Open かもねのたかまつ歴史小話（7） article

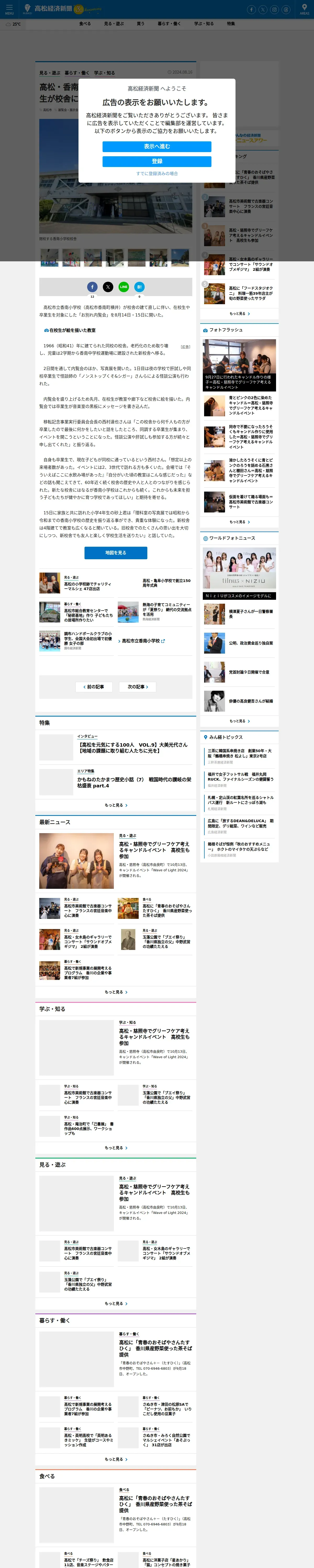pos(134,782)
